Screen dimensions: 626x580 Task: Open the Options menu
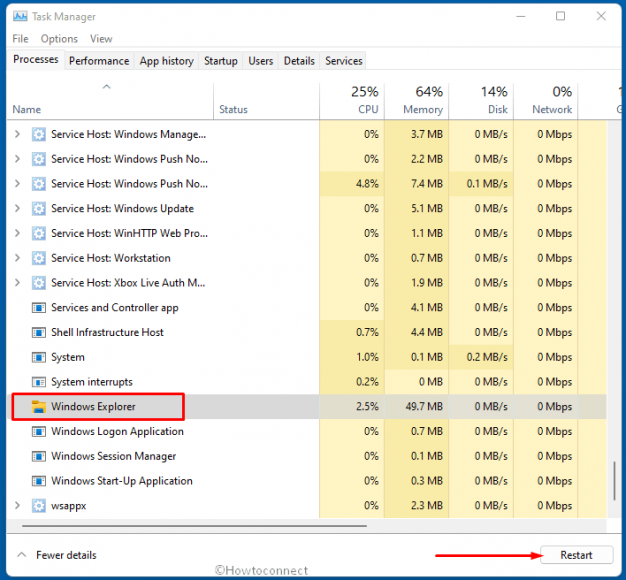pyautogui.click(x=59, y=39)
